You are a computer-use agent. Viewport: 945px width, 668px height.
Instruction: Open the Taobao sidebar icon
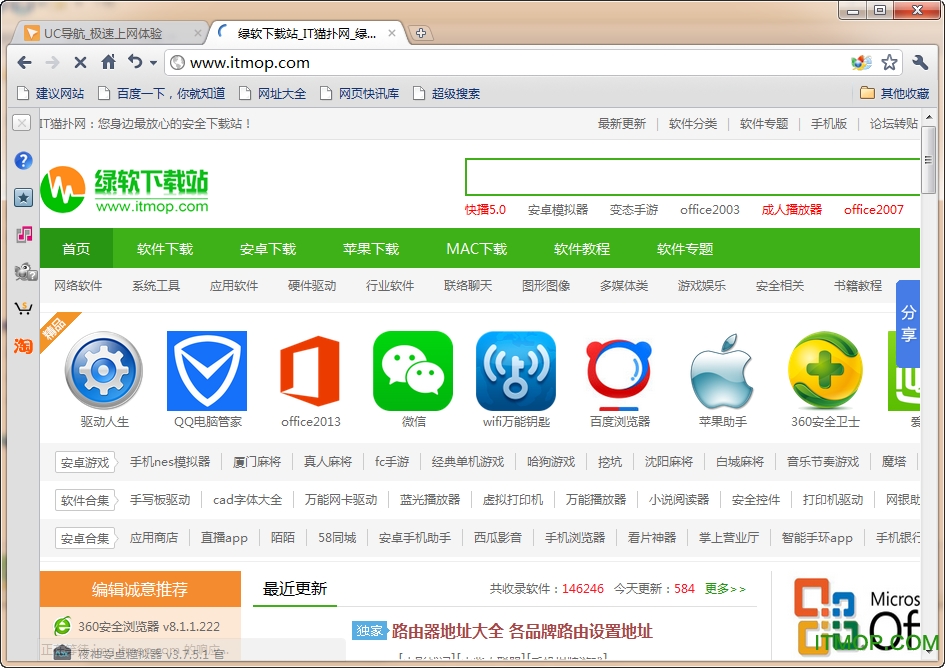pos(23,346)
